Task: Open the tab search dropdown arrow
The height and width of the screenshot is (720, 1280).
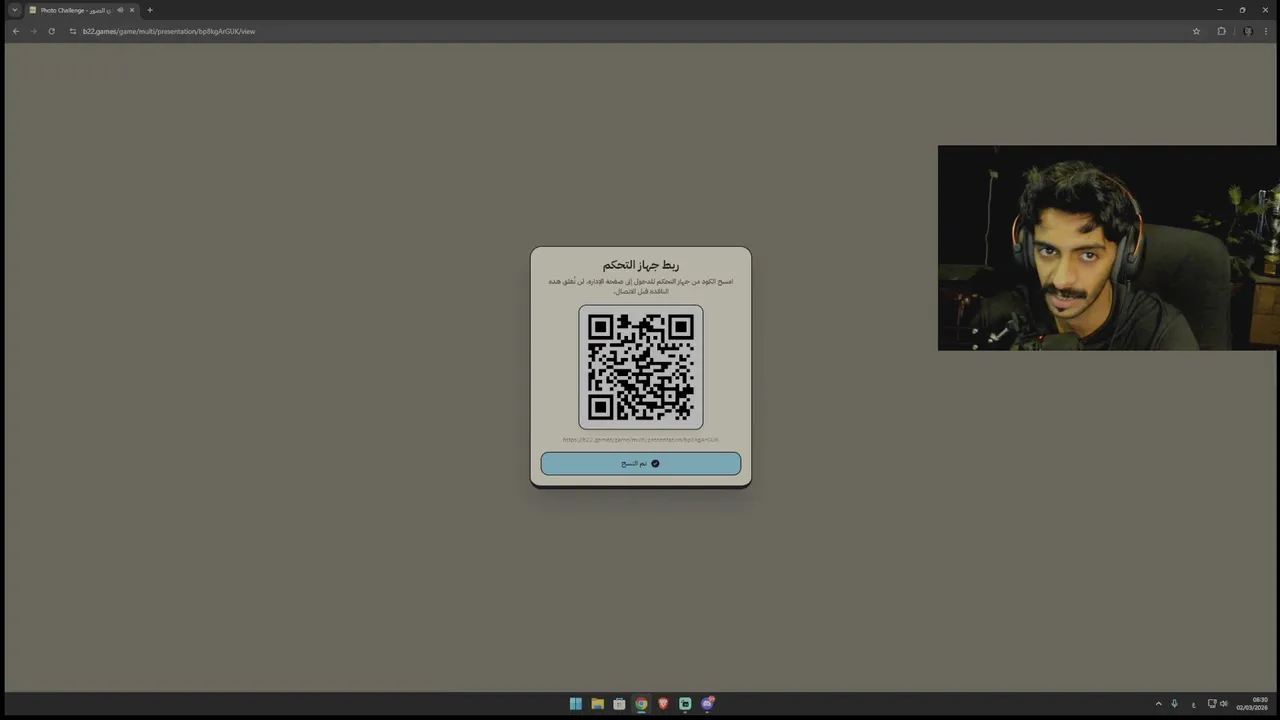Action: [14, 10]
